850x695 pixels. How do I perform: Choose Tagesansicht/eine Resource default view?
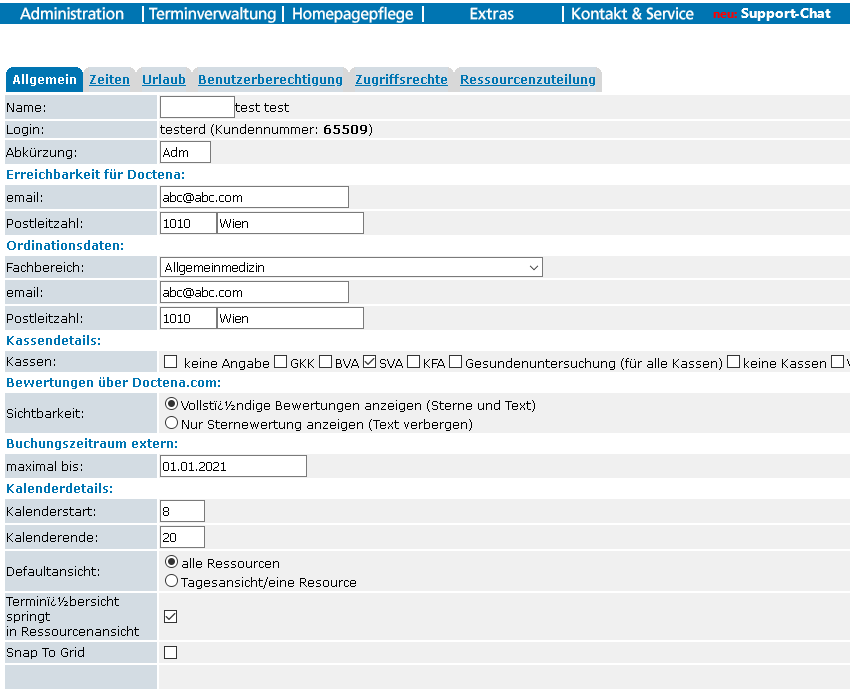click(x=171, y=581)
